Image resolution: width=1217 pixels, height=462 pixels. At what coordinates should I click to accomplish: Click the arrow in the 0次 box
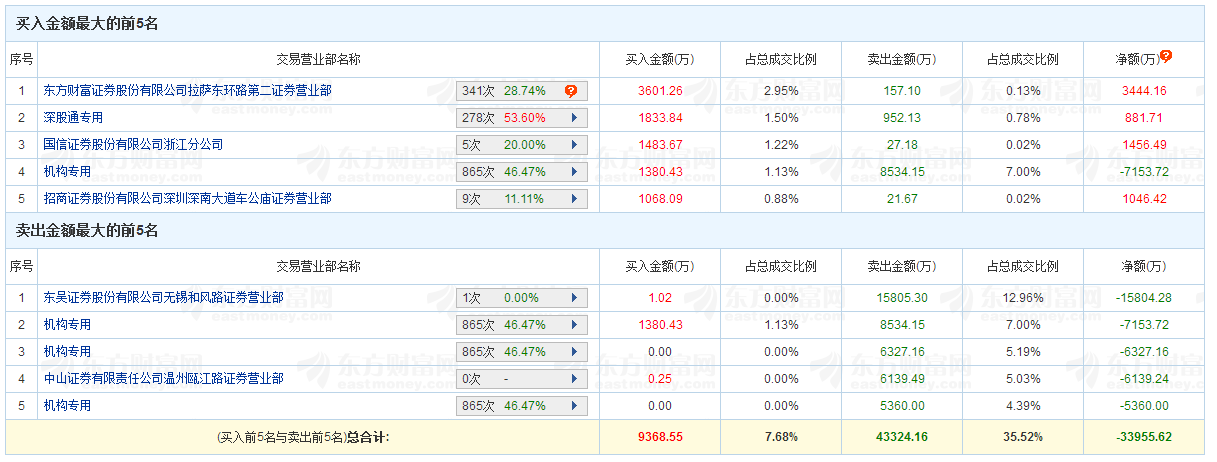(x=574, y=379)
